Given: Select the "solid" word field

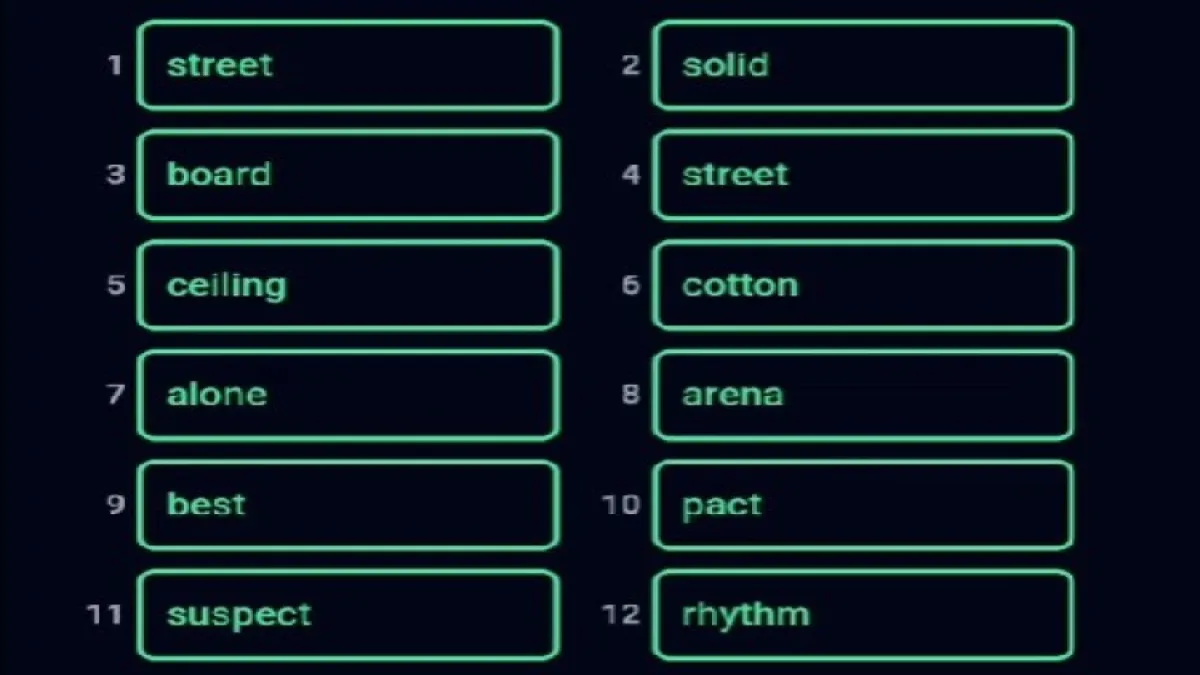Looking at the screenshot, I should click(862, 65).
